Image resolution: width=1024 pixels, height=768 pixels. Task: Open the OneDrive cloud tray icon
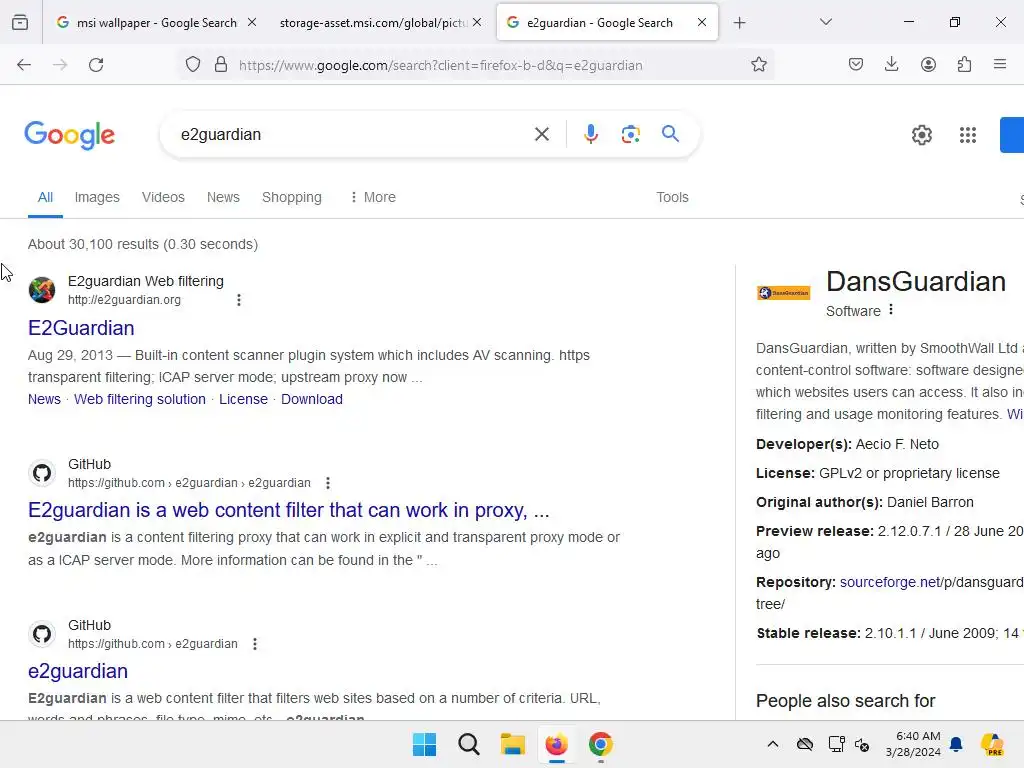(805, 744)
